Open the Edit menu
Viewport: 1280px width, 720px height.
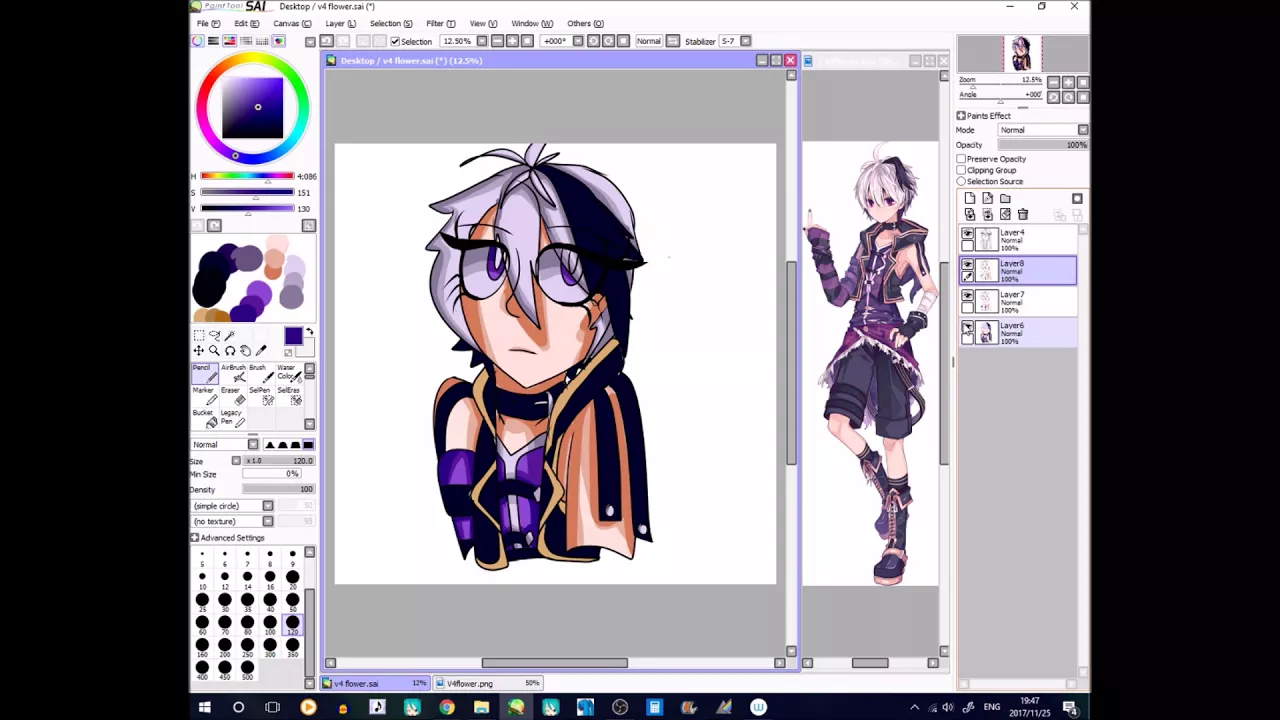click(247, 23)
